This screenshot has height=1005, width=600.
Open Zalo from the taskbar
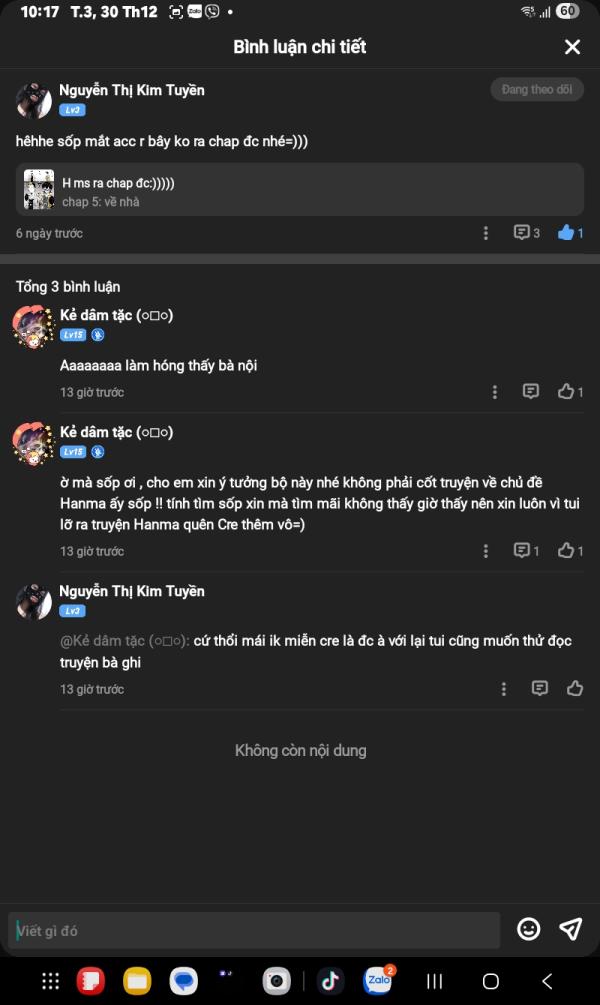pos(377,981)
